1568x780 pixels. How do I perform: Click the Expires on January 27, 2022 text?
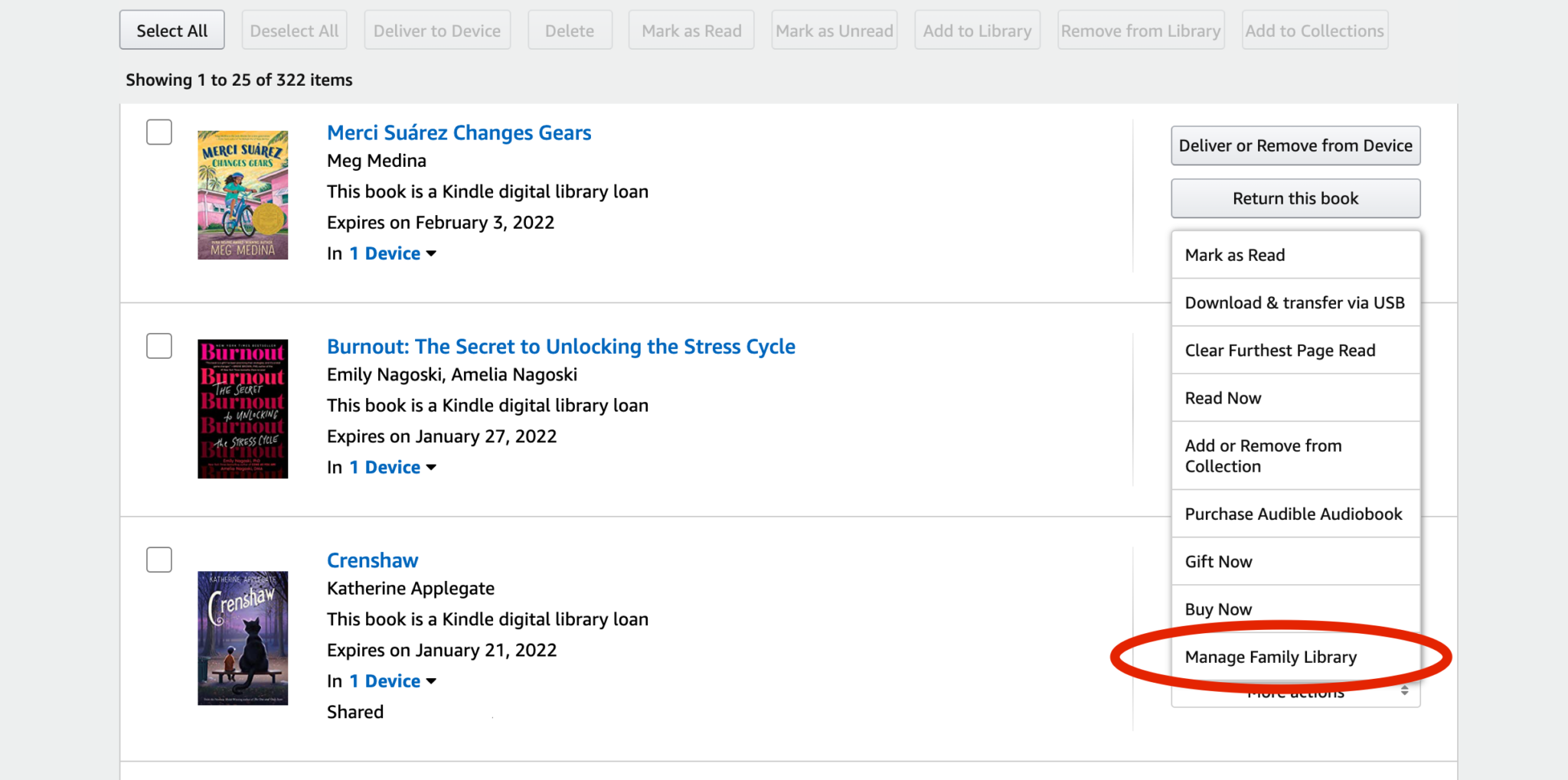click(x=442, y=436)
